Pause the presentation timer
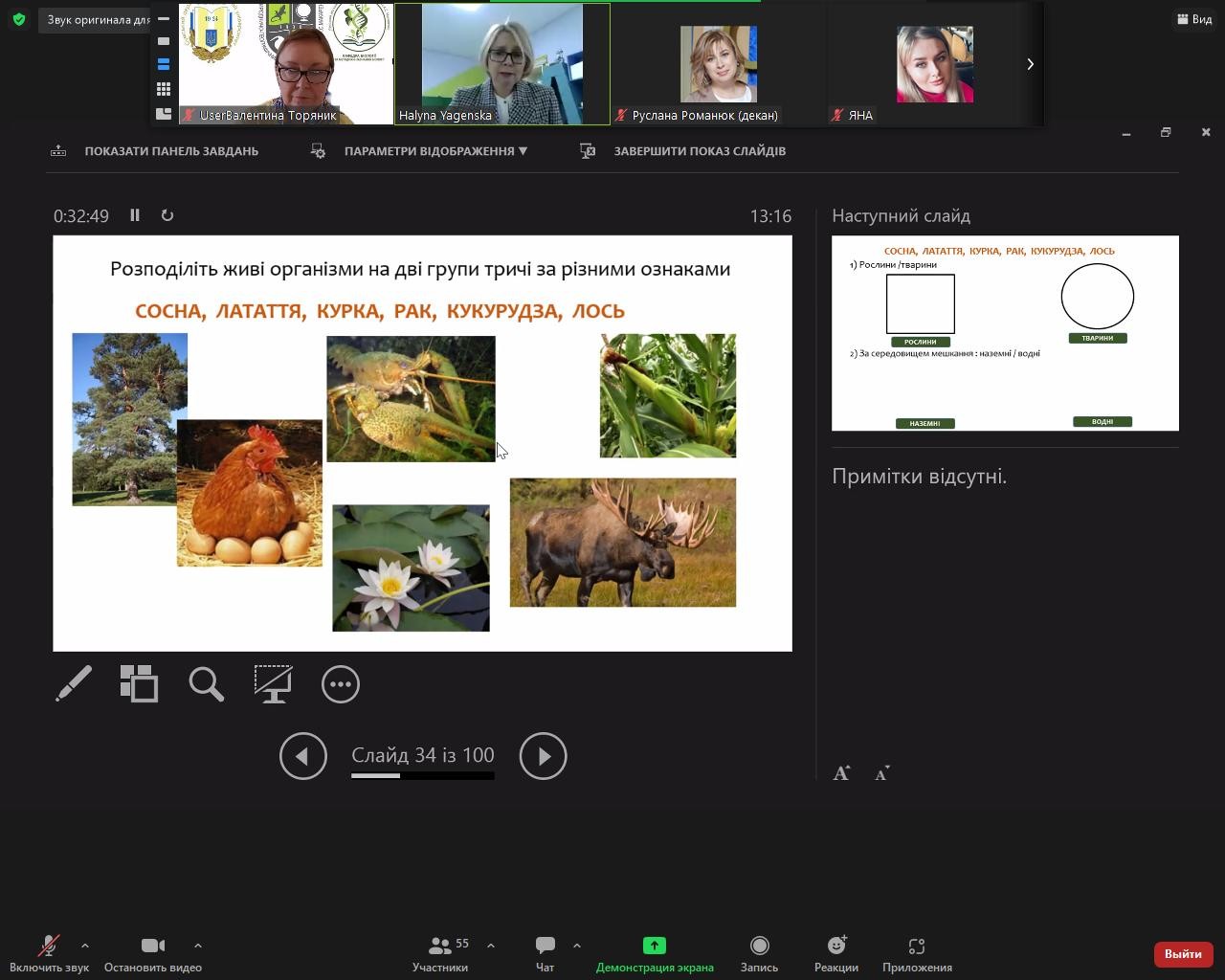The height and width of the screenshot is (980, 1225). coord(135,215)
